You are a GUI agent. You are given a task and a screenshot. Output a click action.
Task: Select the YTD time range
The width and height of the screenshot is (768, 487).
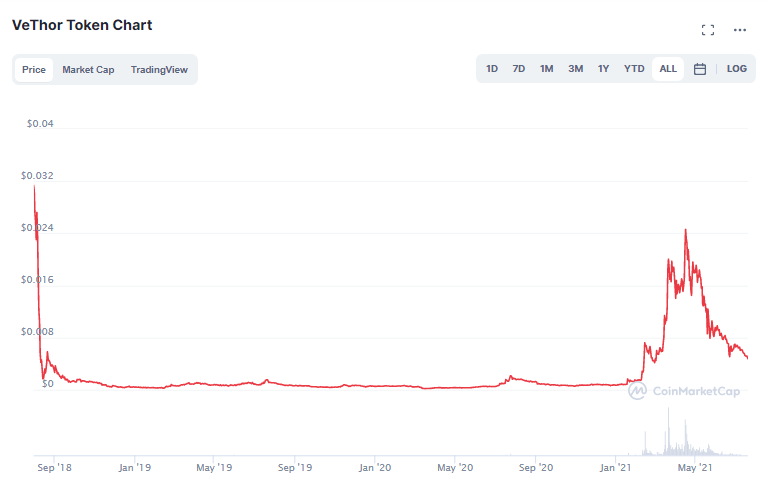[634, 69]
